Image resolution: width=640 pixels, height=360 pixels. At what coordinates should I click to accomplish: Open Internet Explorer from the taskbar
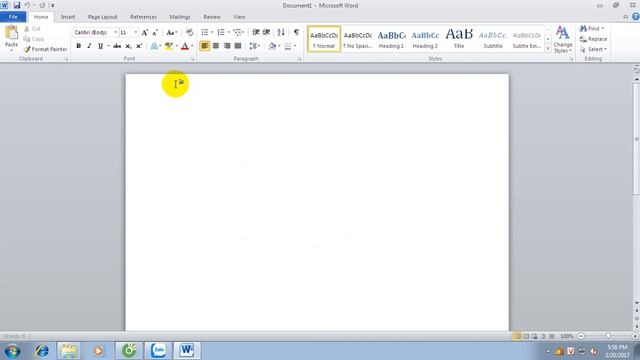[x=42, y=351]
